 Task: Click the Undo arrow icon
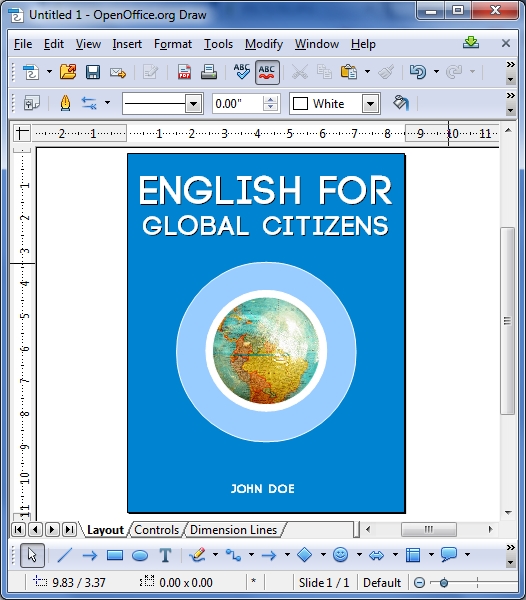417,72
